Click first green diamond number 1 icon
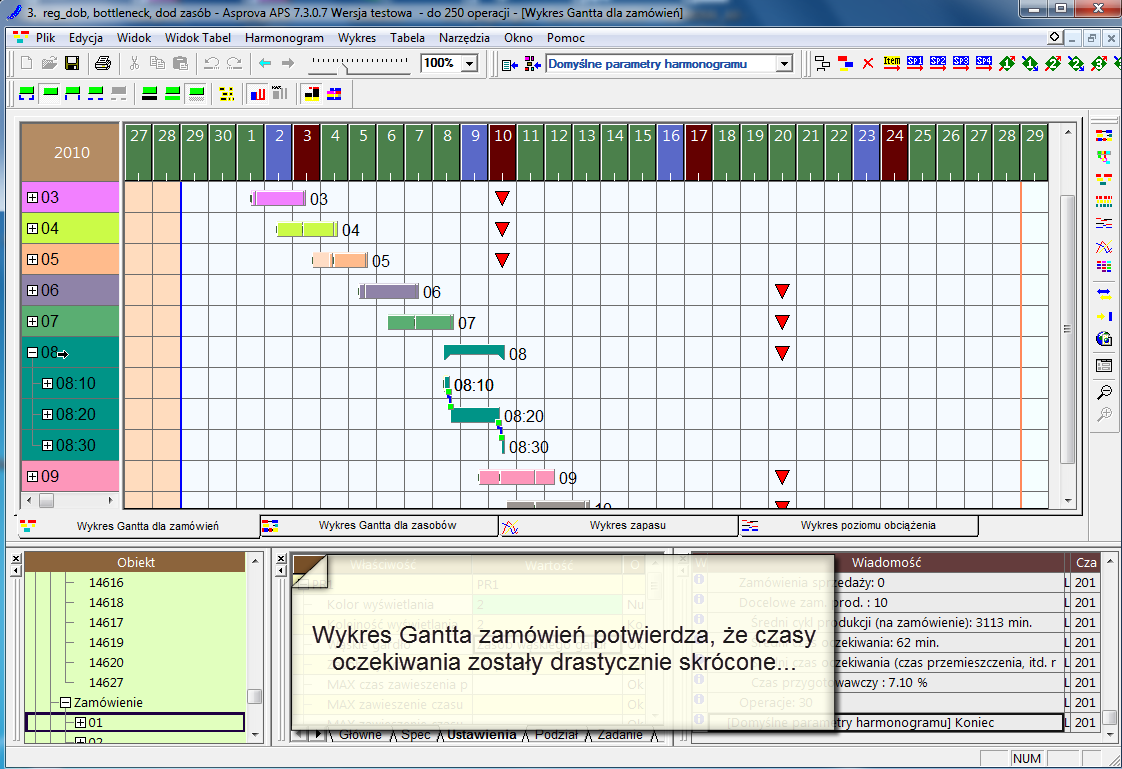Screen dimensions: 1122x769 tap(1007, 64)
